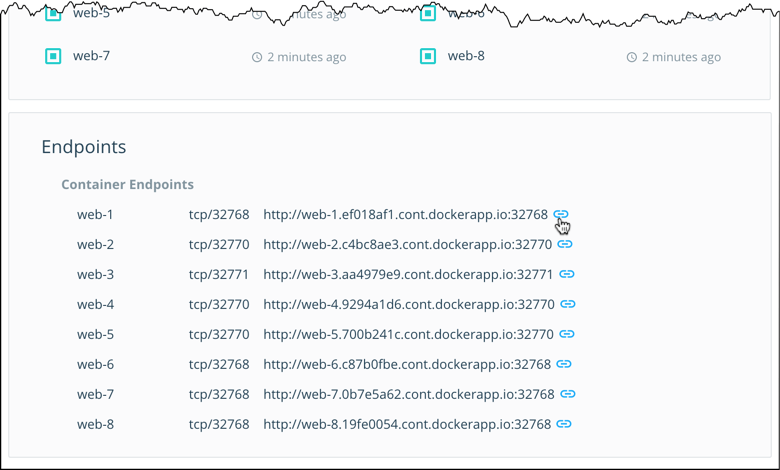This screenshot has width=780, height=470.
Task: Click the tcp/32771 port for web-3
Action: 218,274
